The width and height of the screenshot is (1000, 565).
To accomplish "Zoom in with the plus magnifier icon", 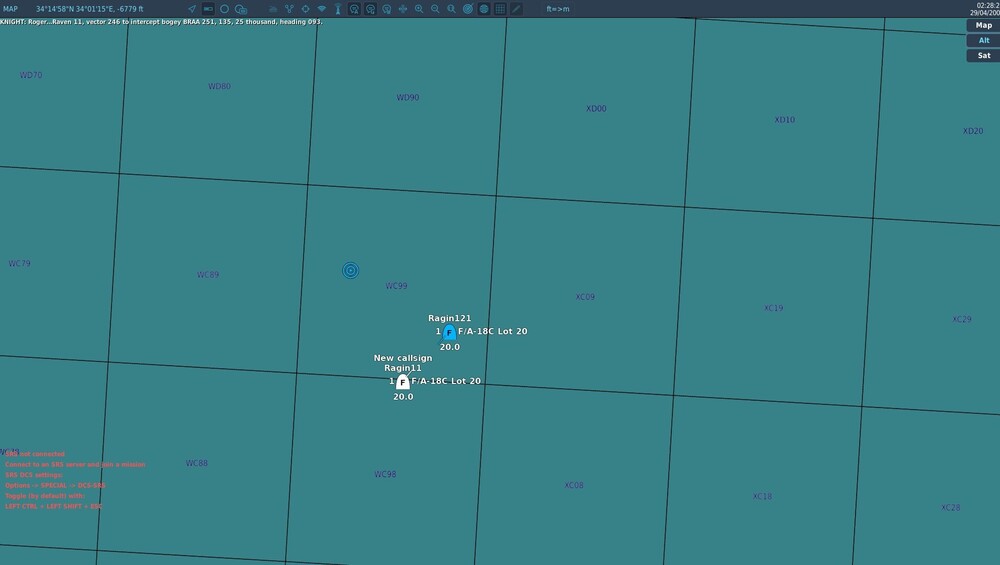I will 419,9.
